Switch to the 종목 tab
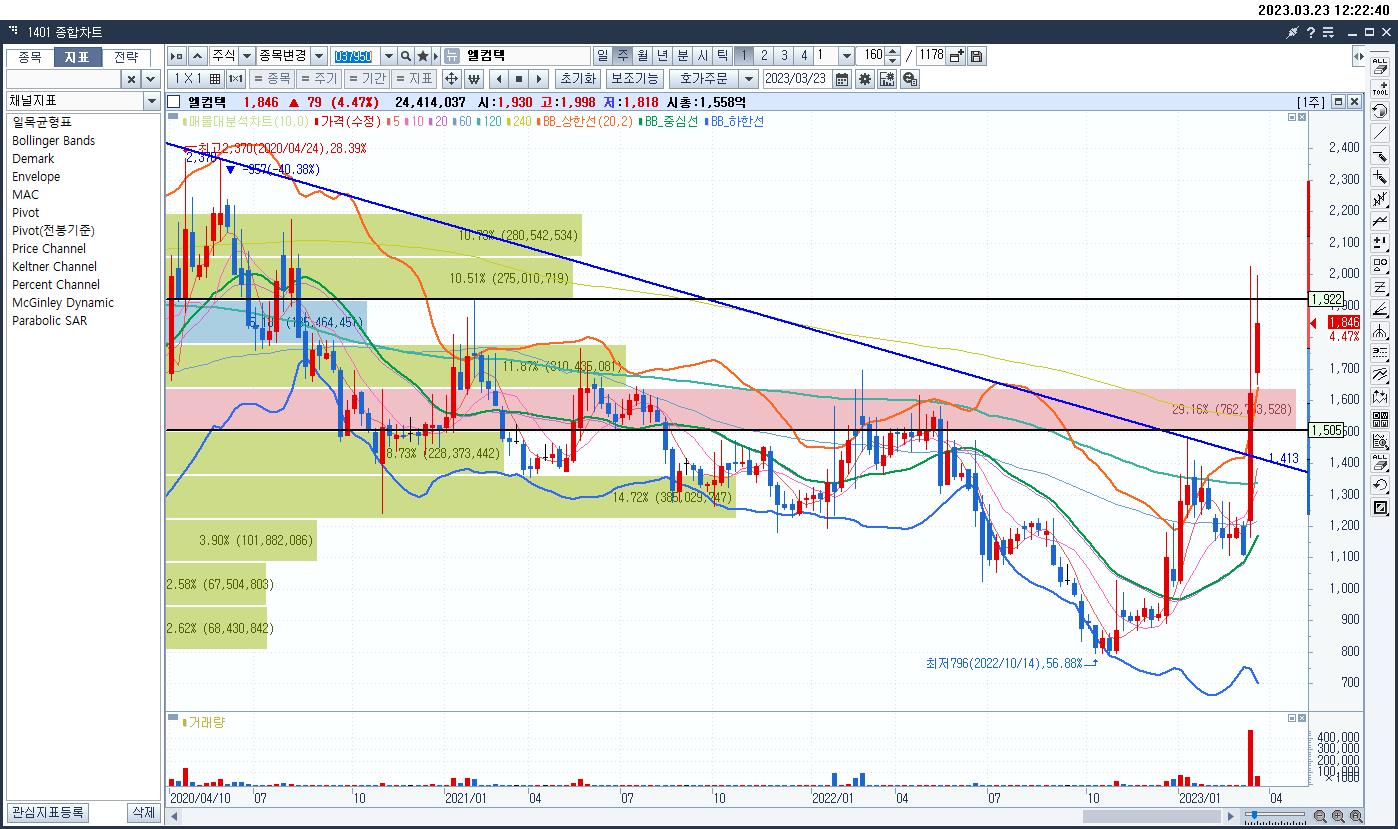 29,57
